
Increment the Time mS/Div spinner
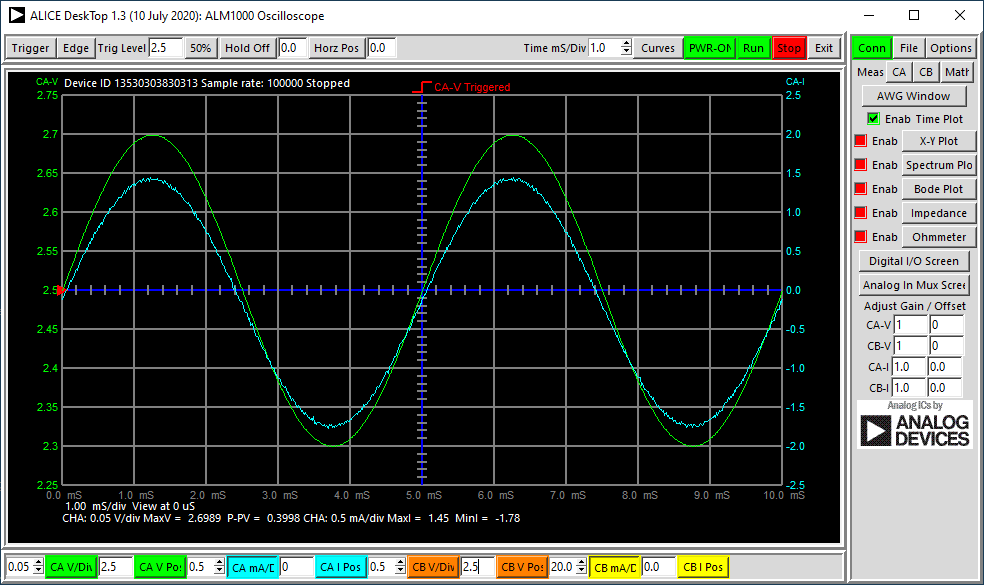tap(629, 43)
